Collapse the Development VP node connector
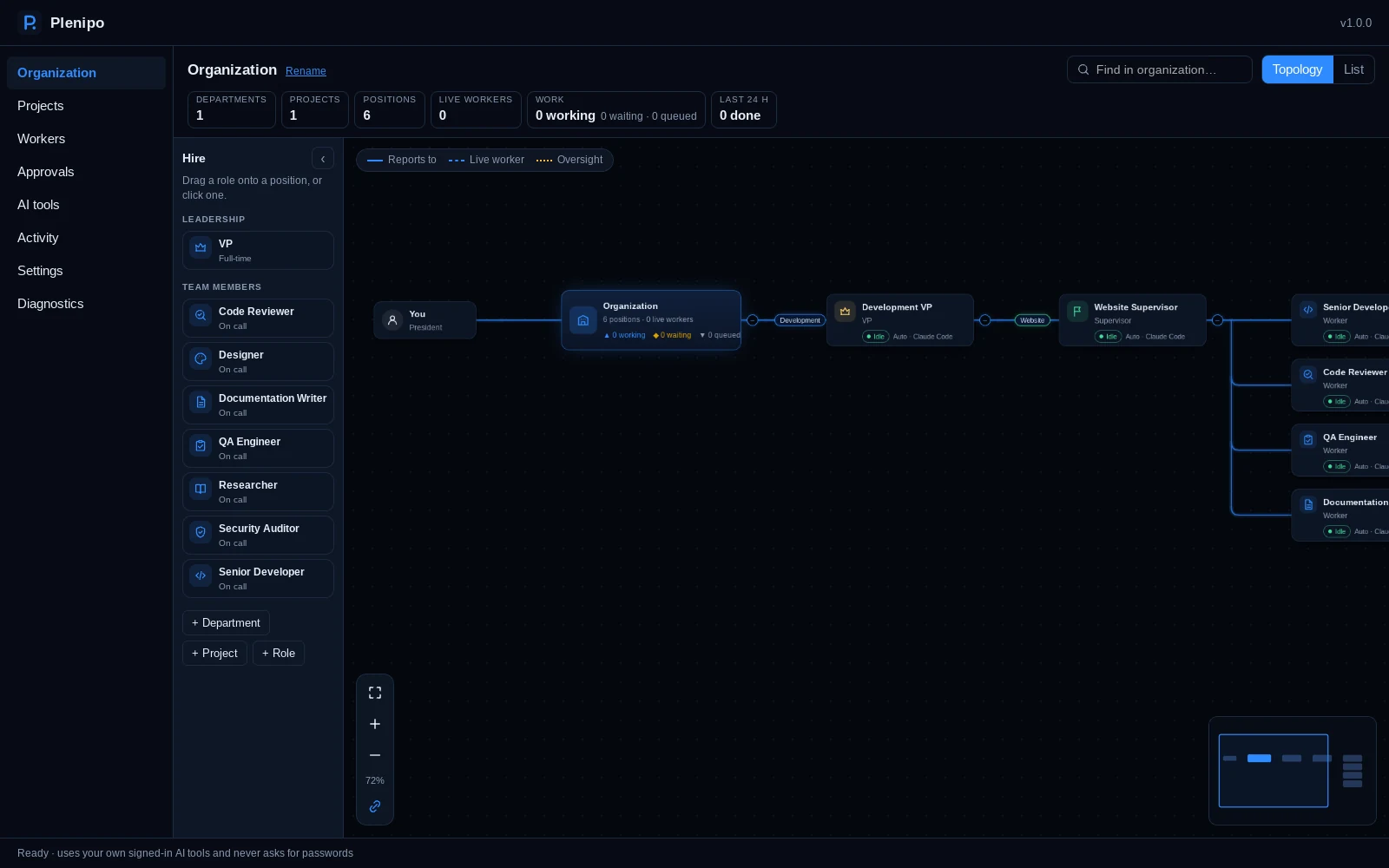This screenshot has width=1389, height=868. (x=985, y=320)
